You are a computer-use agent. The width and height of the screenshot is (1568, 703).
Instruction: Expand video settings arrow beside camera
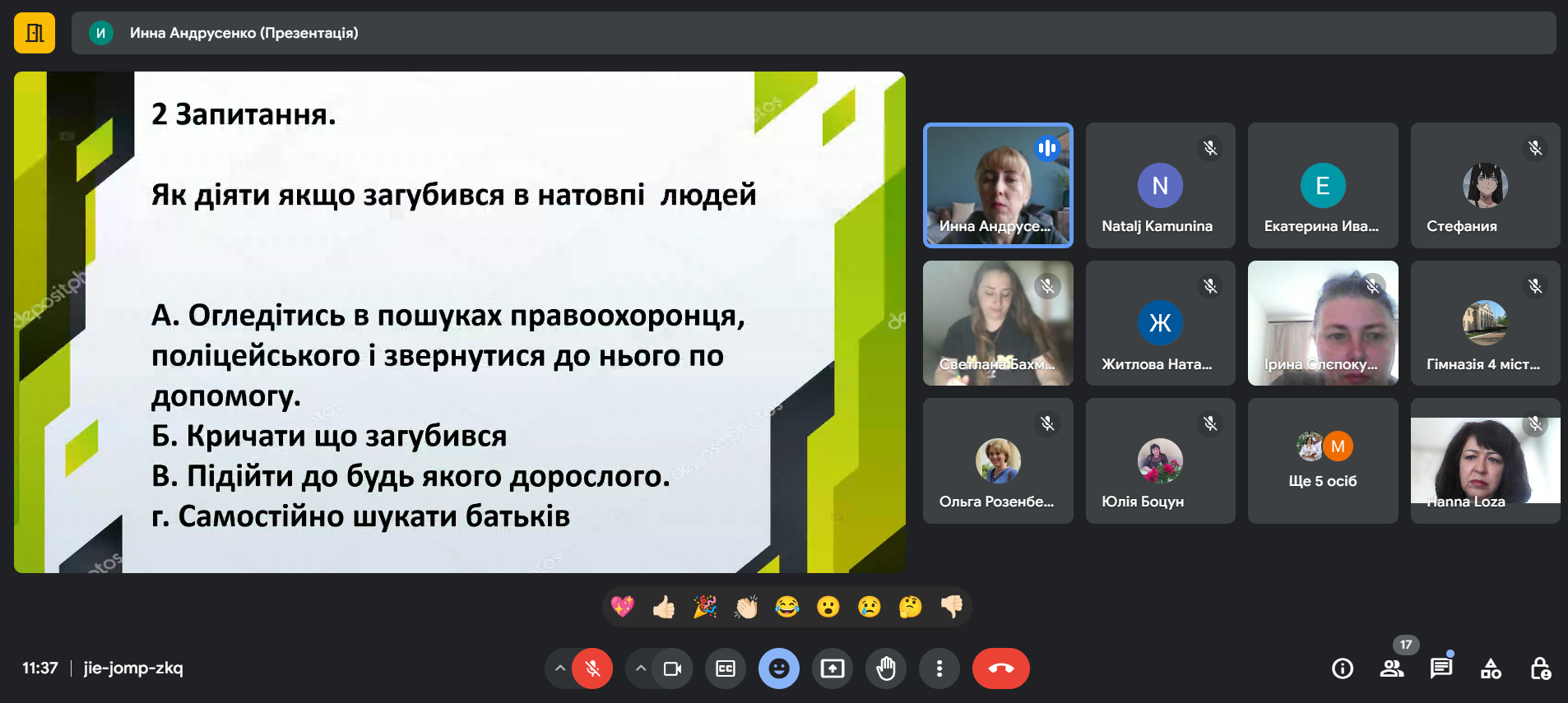pos(641,668)
